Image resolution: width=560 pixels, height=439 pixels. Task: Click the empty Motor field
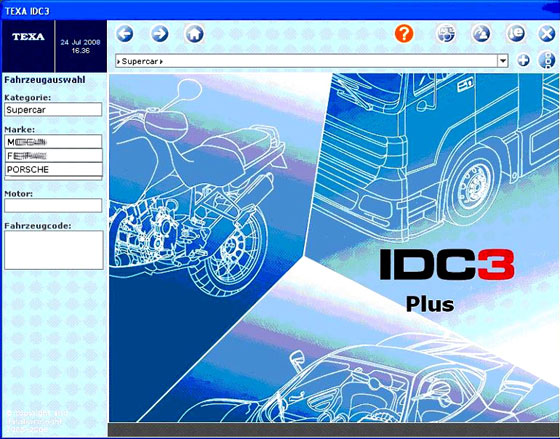53,205
